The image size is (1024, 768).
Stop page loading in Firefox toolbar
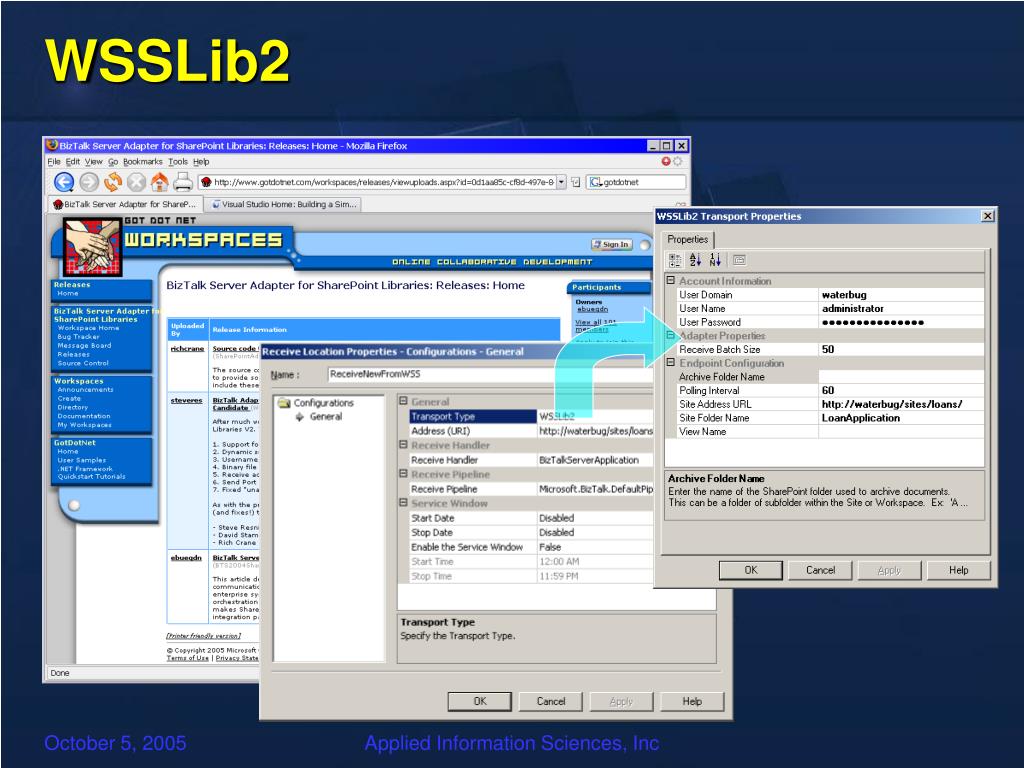pyautogui.click(x=136, y=182)
